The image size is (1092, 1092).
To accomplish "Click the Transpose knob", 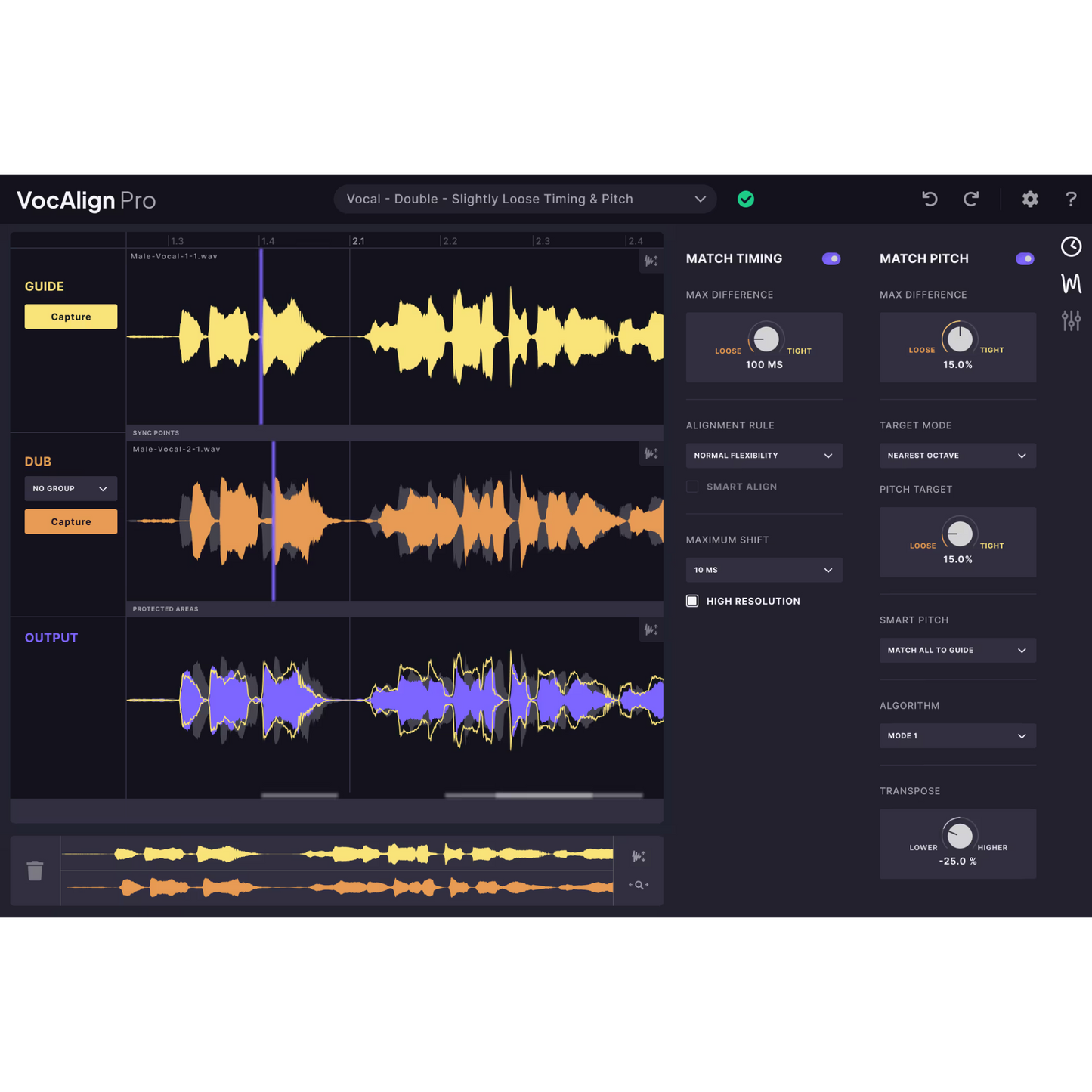I will (x=959, y=835).
